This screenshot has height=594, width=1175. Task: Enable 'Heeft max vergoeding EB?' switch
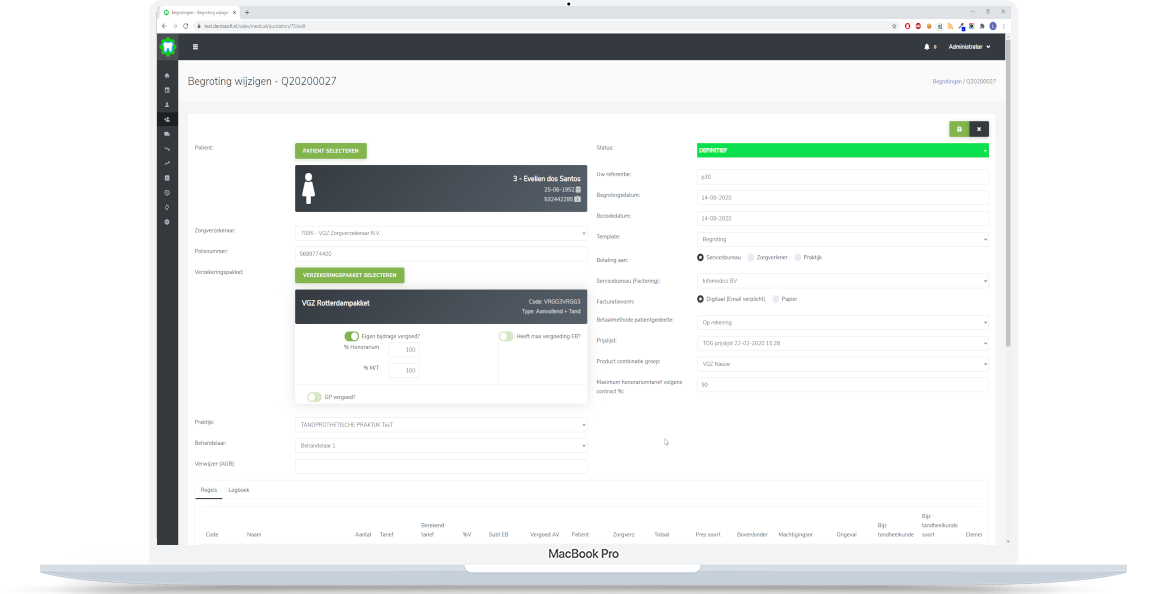[506, 337]
